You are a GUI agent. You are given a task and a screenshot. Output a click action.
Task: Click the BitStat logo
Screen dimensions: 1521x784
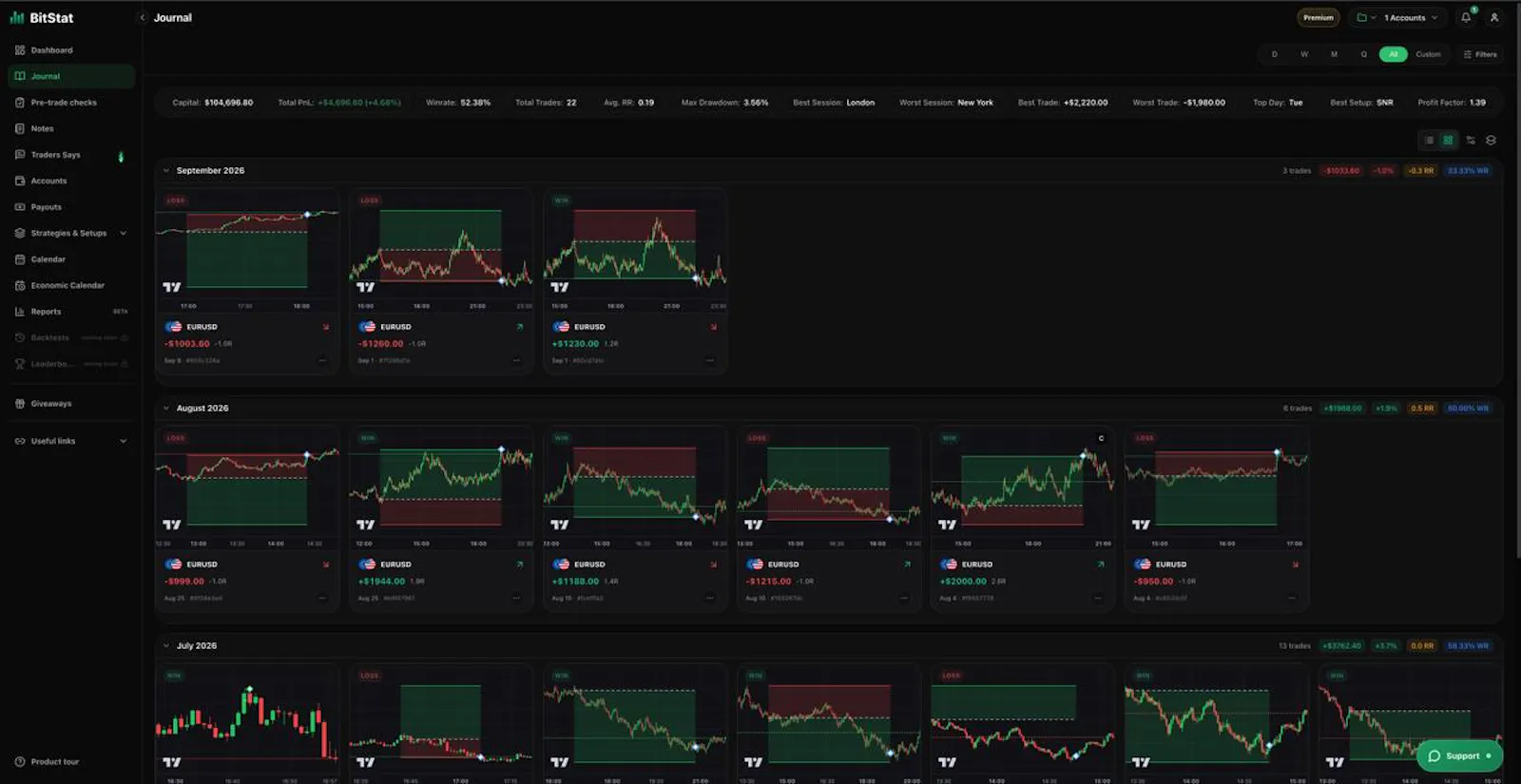tap(42, 17)
